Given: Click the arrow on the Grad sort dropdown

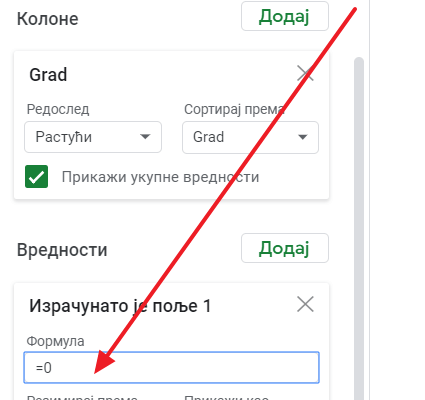Looking at the screenshot, I should pos(302,137).
